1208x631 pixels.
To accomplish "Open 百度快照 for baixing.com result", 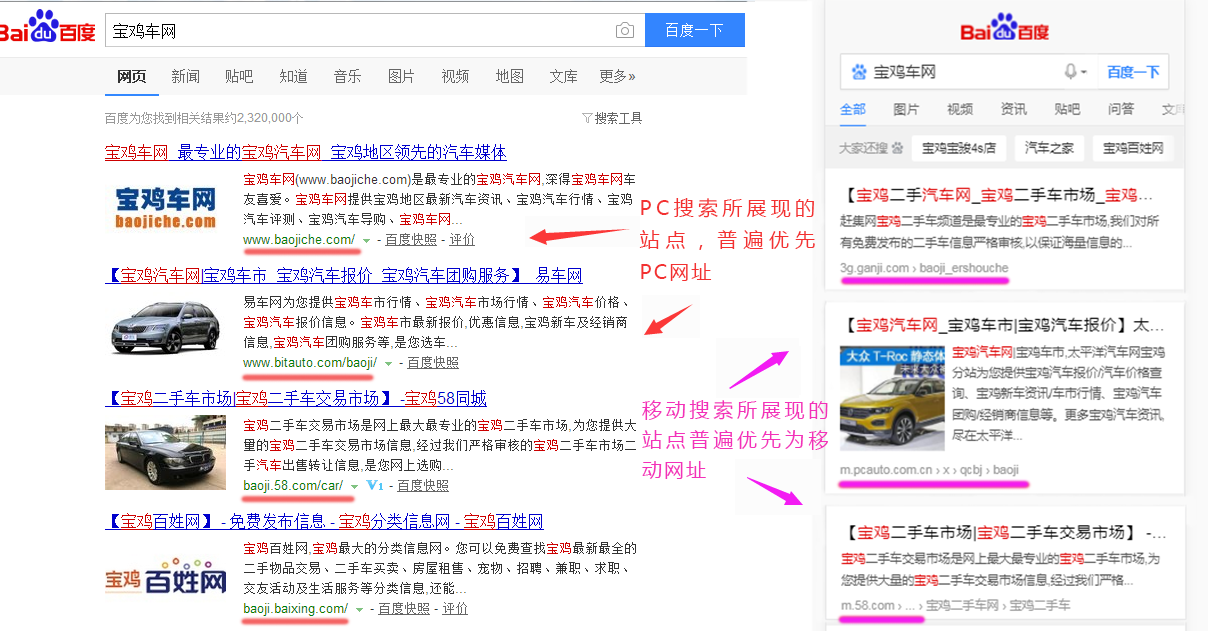I will tap(404, 609).
